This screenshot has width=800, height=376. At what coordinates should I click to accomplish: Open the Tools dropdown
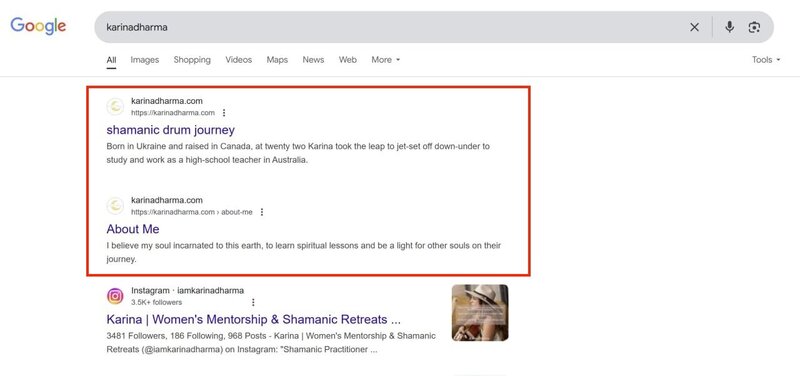tap(766, 60)
